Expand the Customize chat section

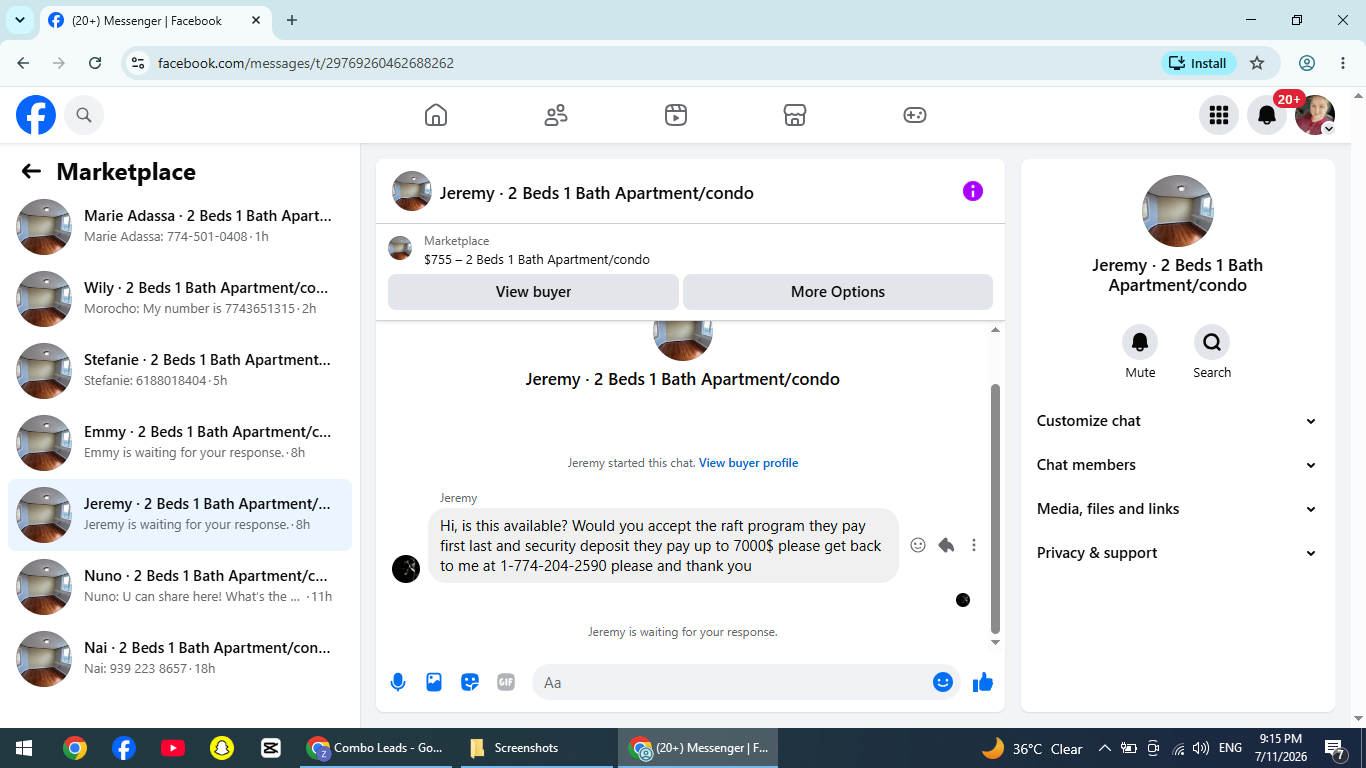pos(1177,421)
